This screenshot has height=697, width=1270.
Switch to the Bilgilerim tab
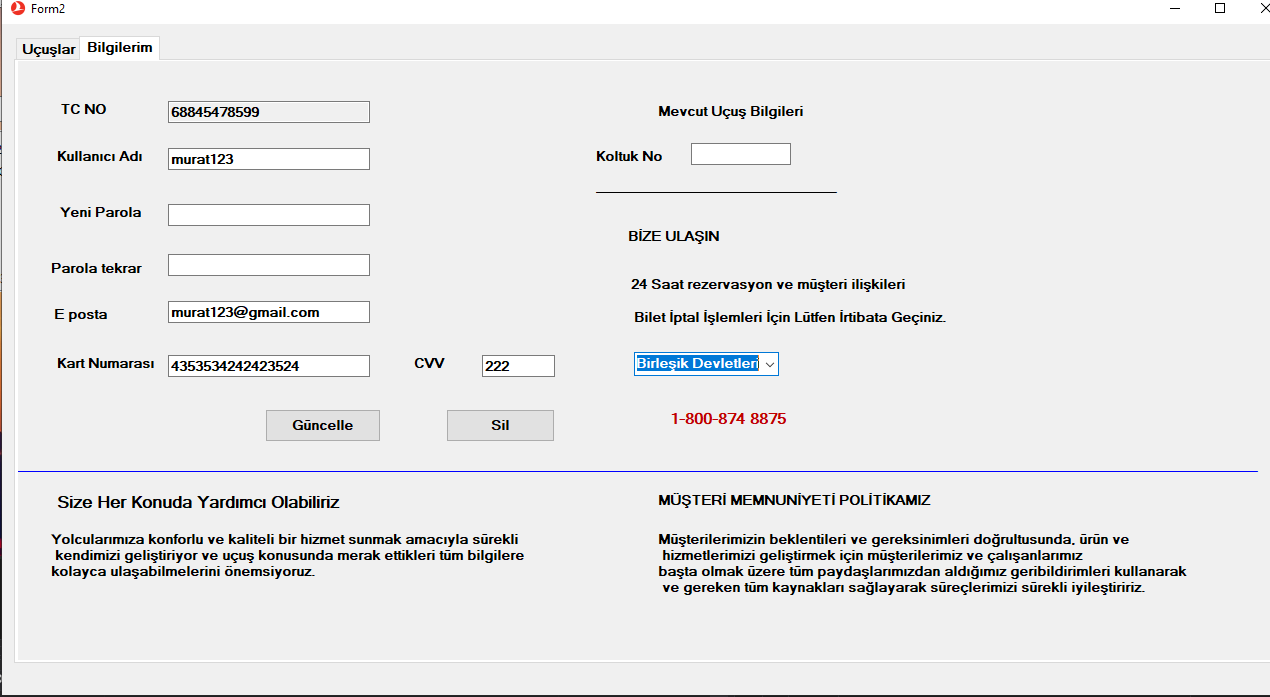pyautogui.click(x=119, y=47)
